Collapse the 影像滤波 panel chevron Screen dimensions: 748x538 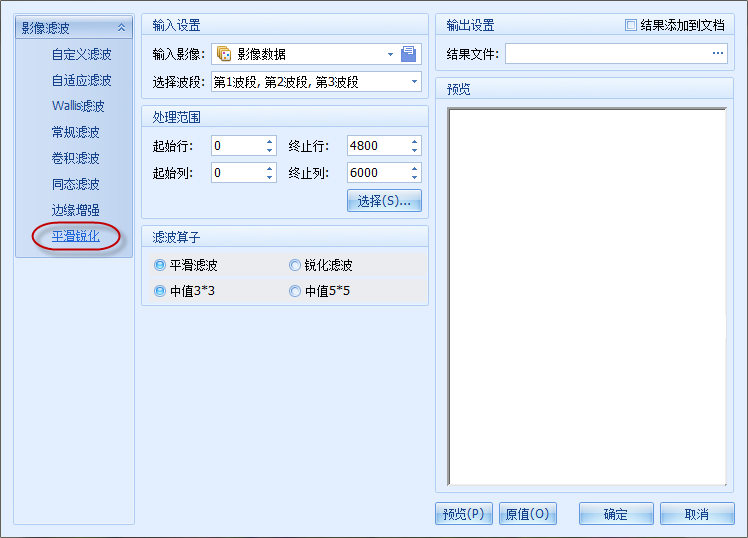point(121,27)
